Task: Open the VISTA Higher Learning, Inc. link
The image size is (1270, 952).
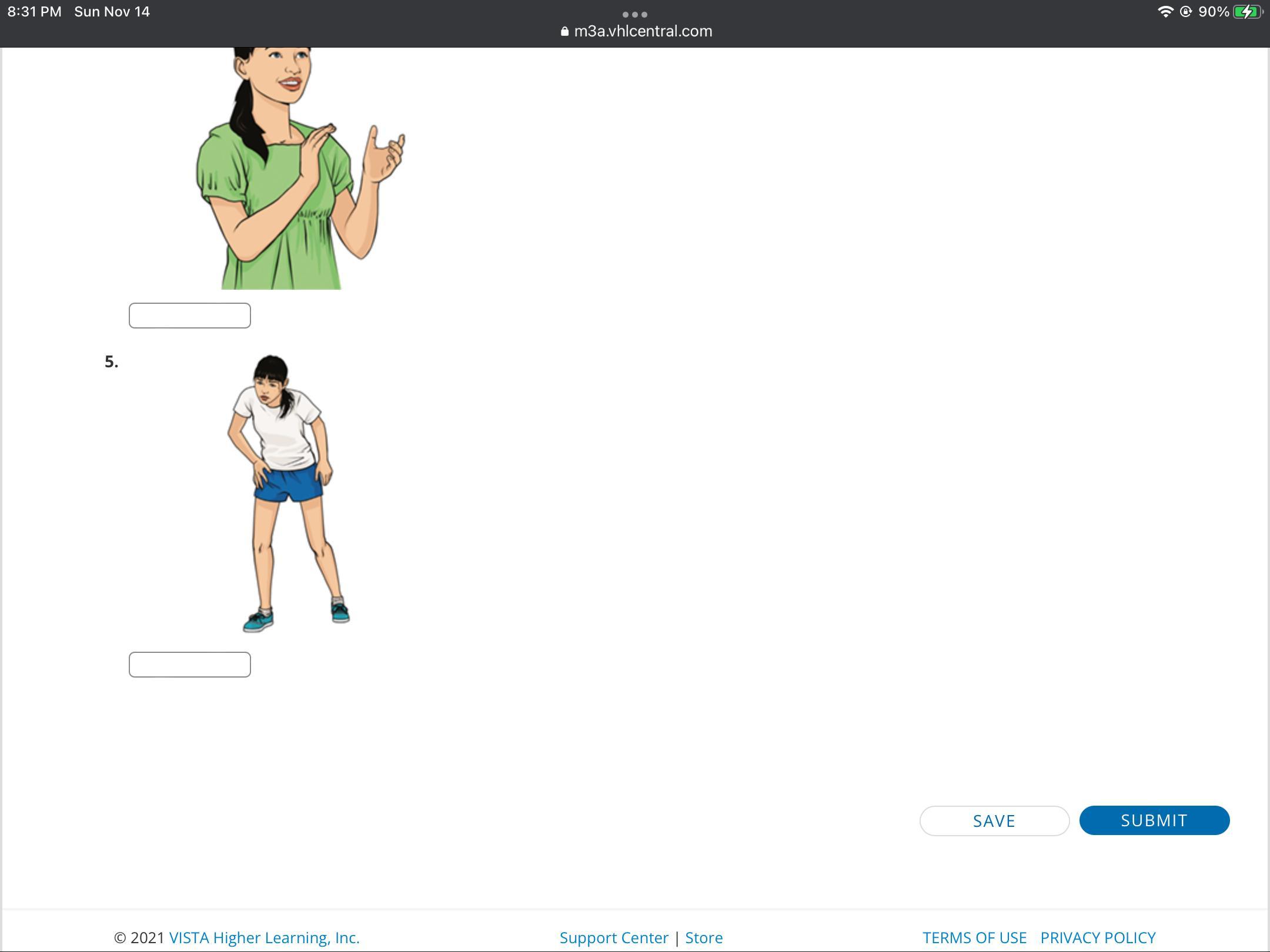Action: click(264, 937)
